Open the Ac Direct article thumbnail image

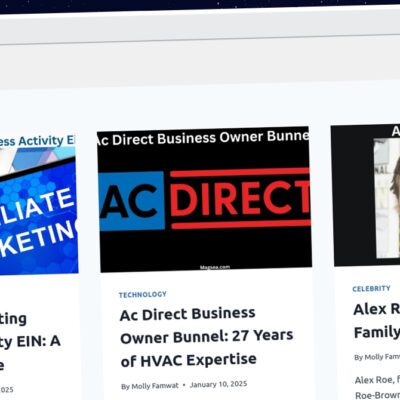click(204, 199)
